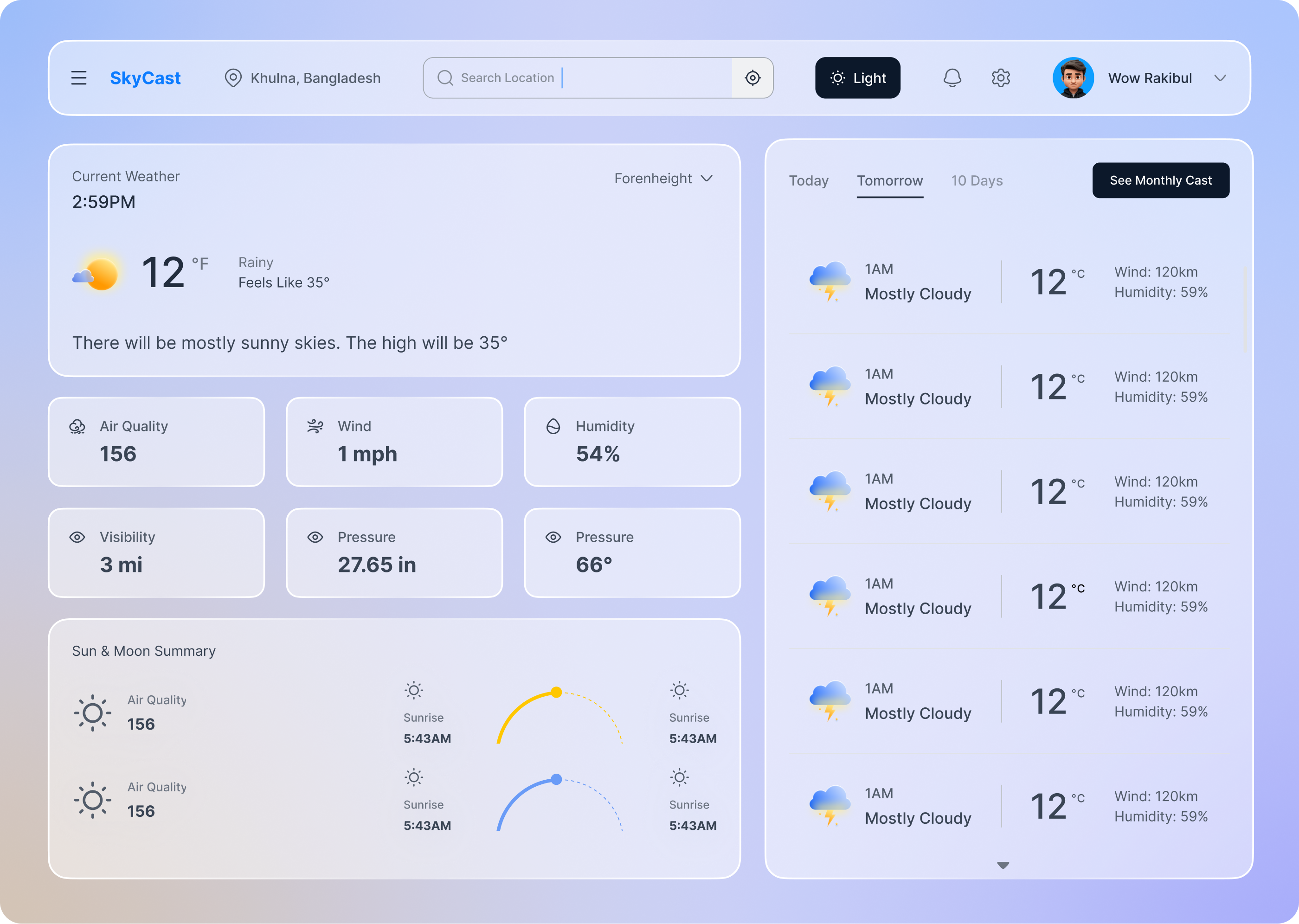
Task: Click the Air Quality lungs icon
Action: 77,425
